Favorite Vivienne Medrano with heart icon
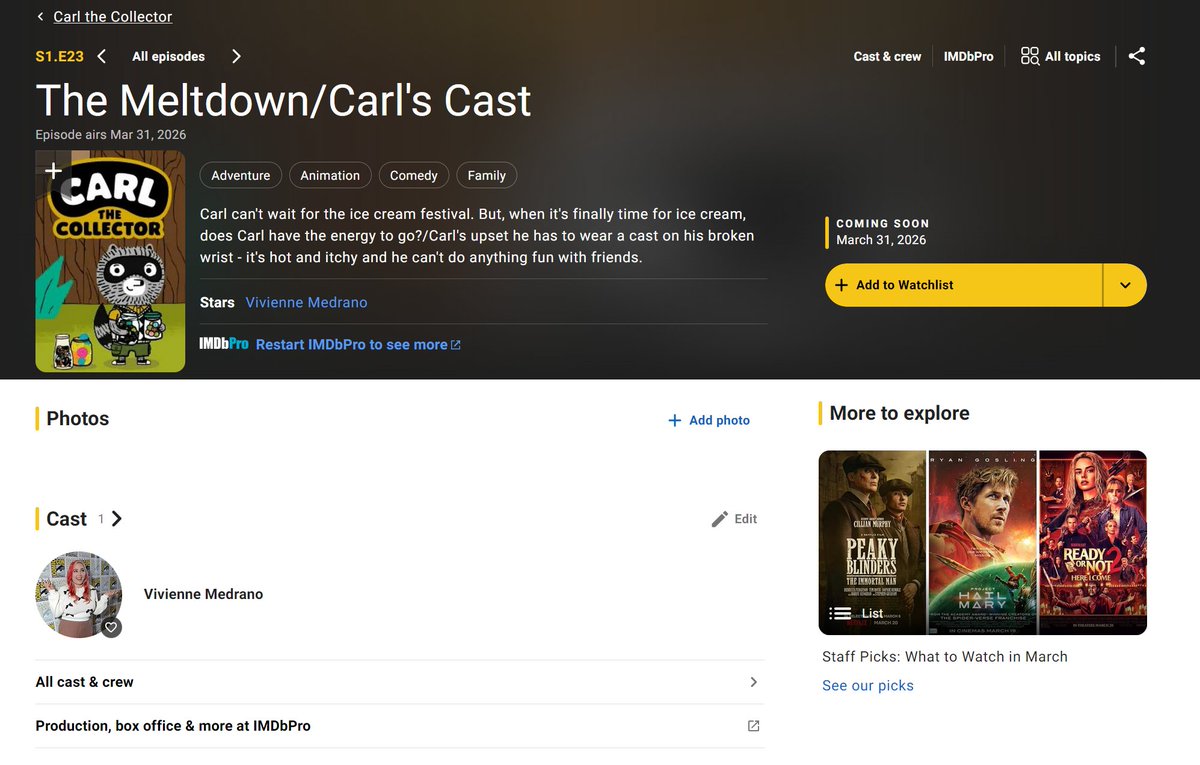The width and height of the screenshot is (1200, 765). [x=111, y=627]
